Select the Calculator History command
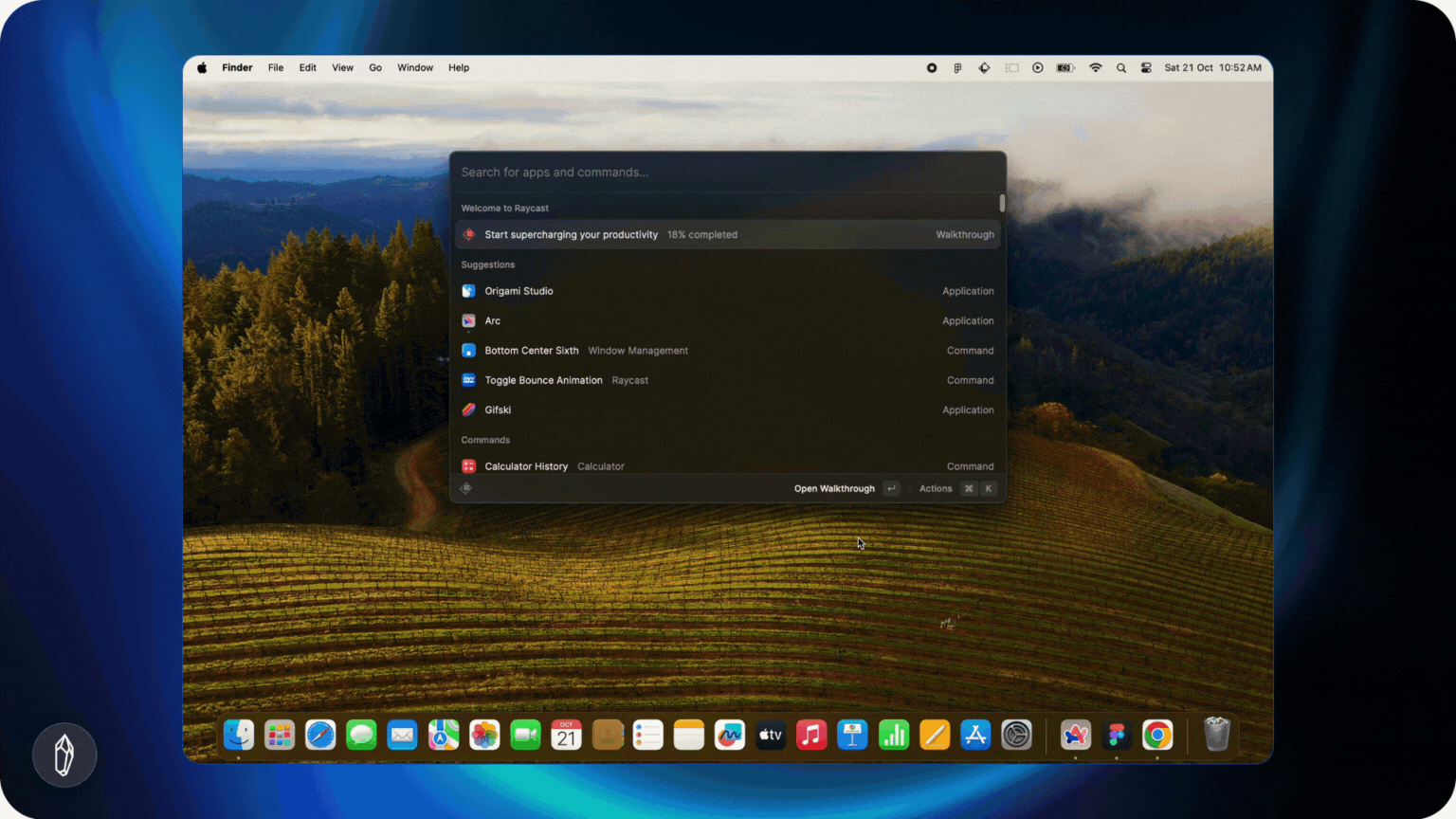 (727, 465)
